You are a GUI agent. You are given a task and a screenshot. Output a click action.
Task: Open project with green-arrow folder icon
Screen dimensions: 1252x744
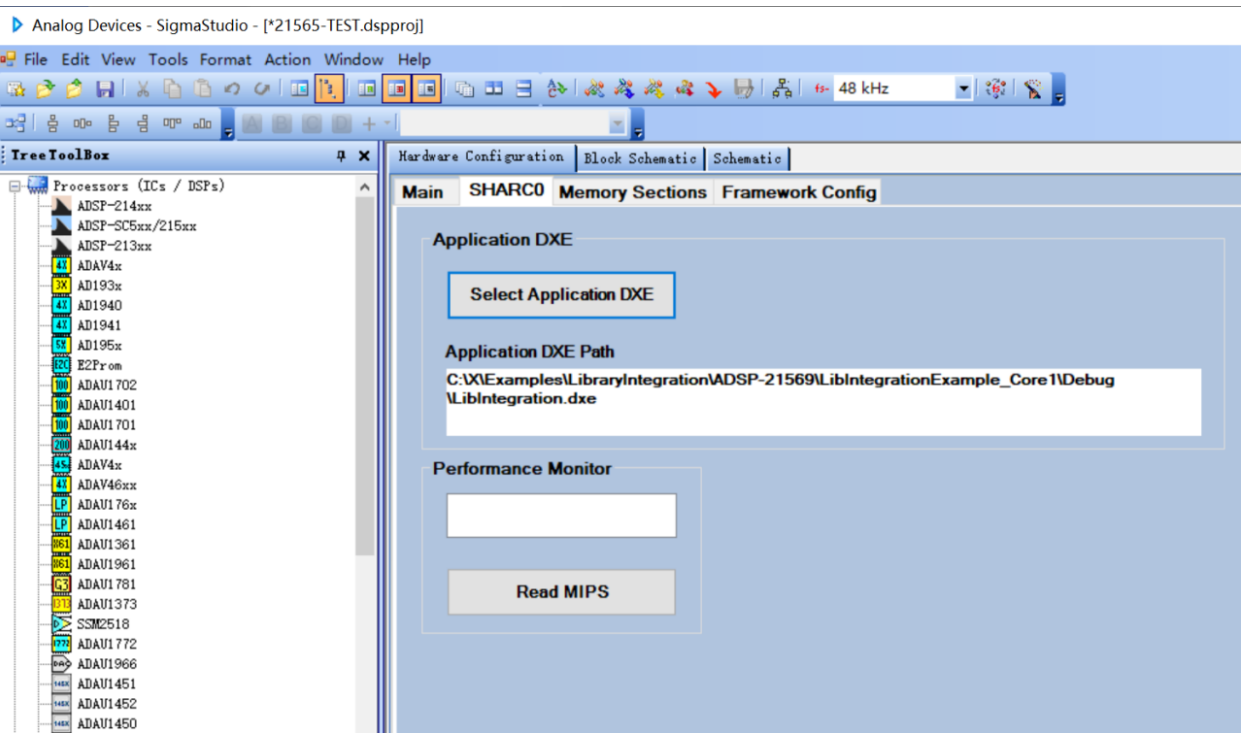45,89
